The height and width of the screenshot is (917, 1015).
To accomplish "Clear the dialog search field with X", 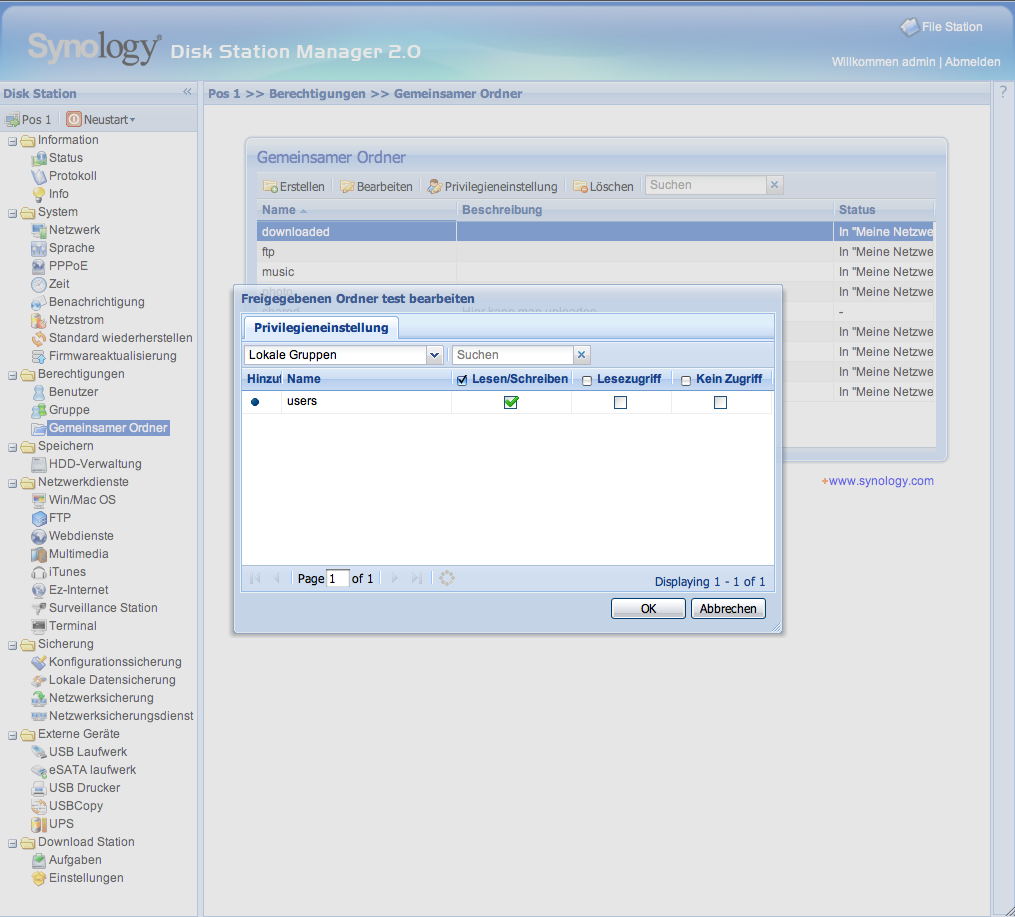I will pos(582,355).
